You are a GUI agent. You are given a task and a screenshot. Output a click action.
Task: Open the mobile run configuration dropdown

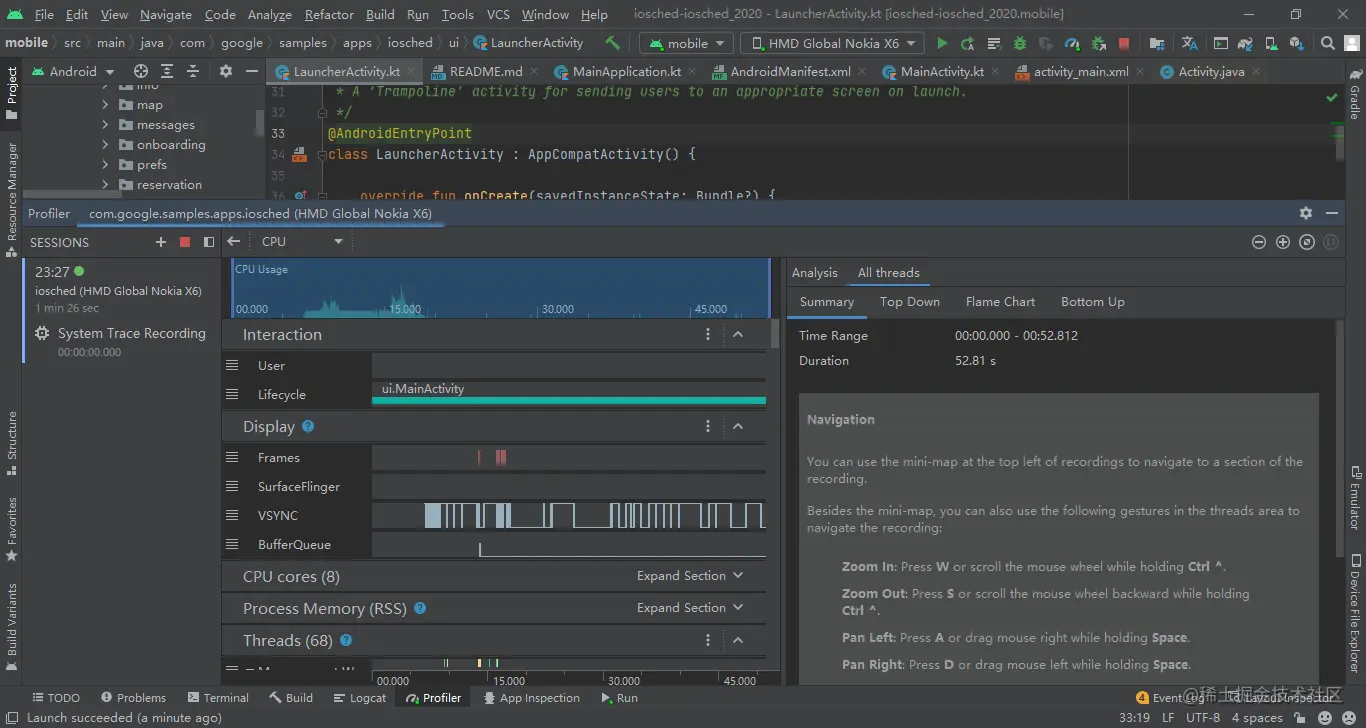(686, 43)
